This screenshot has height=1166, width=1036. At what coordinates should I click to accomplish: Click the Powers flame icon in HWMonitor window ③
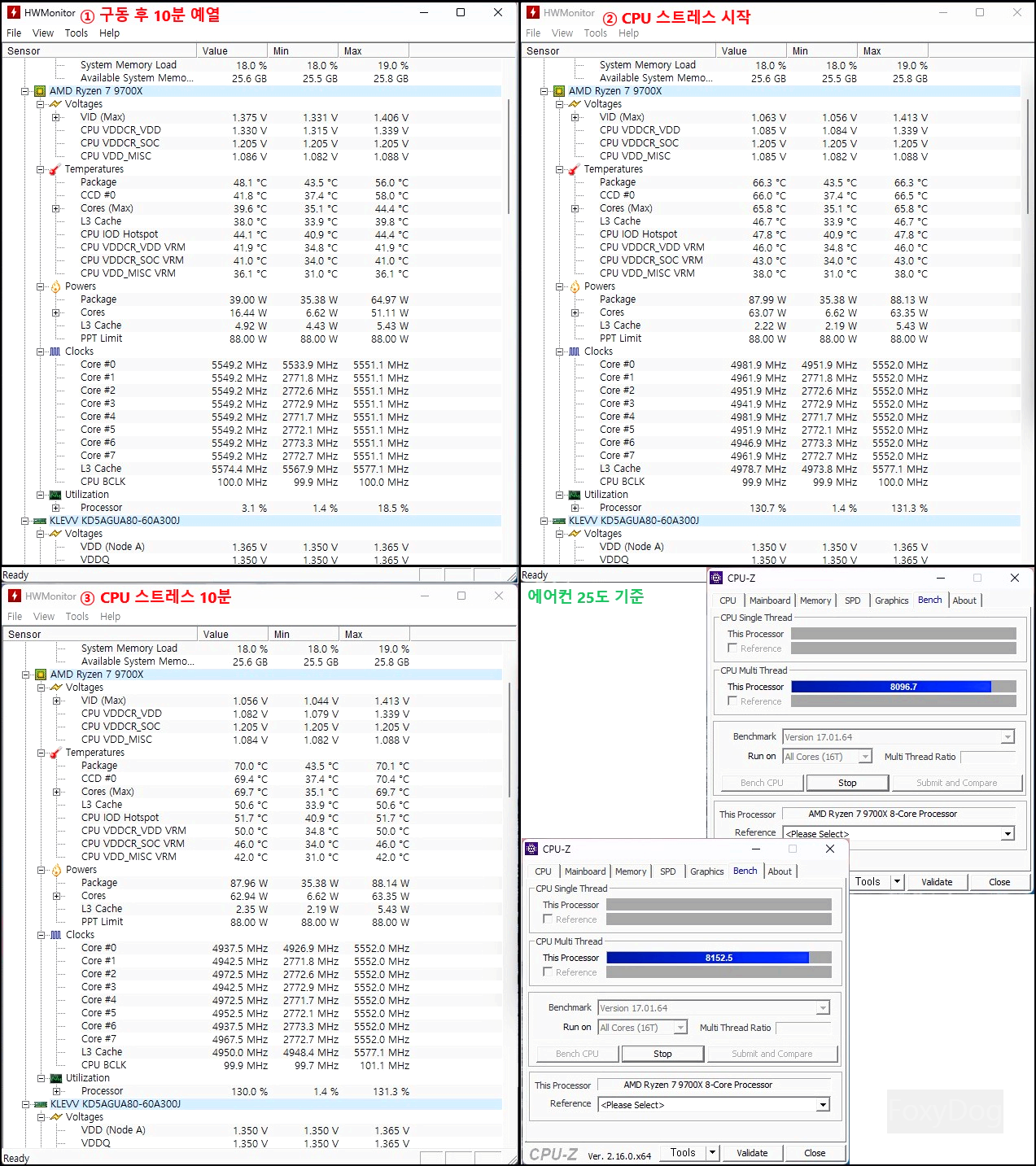(56, 870)
